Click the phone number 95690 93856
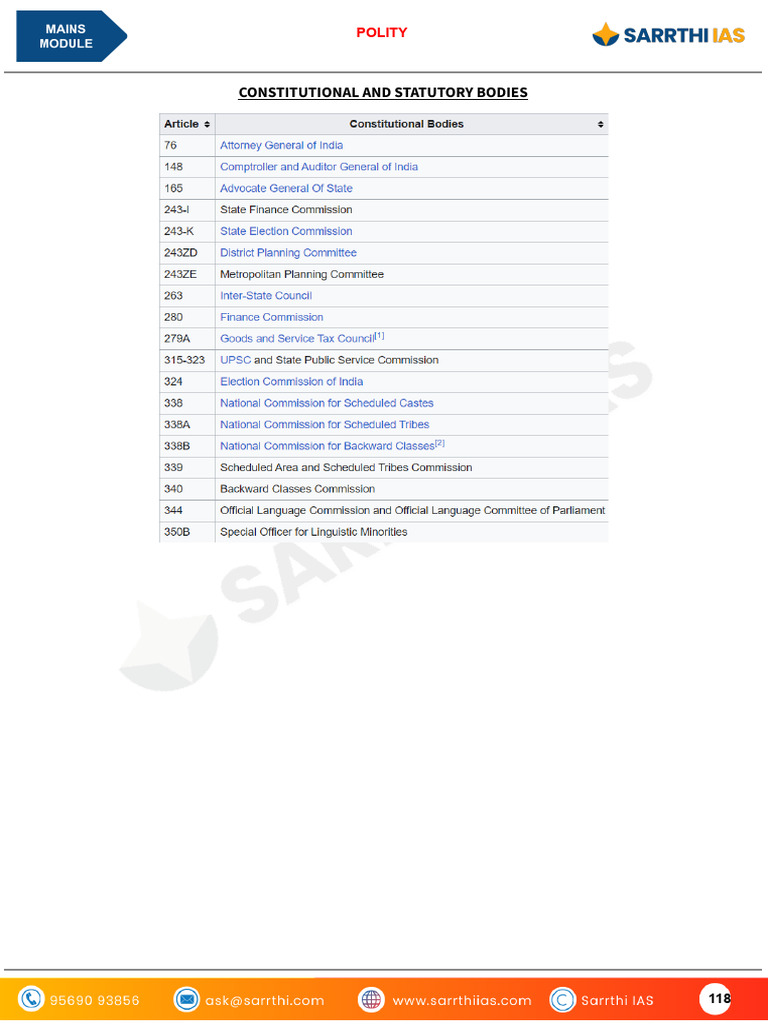This screenshot has height=1024, width=768. tap(94, 1000)
